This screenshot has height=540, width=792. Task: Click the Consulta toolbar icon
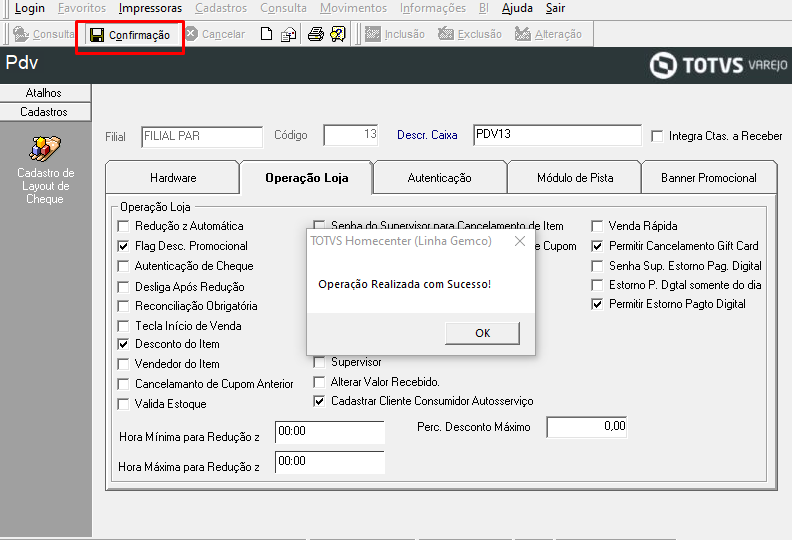click(21, 34)
